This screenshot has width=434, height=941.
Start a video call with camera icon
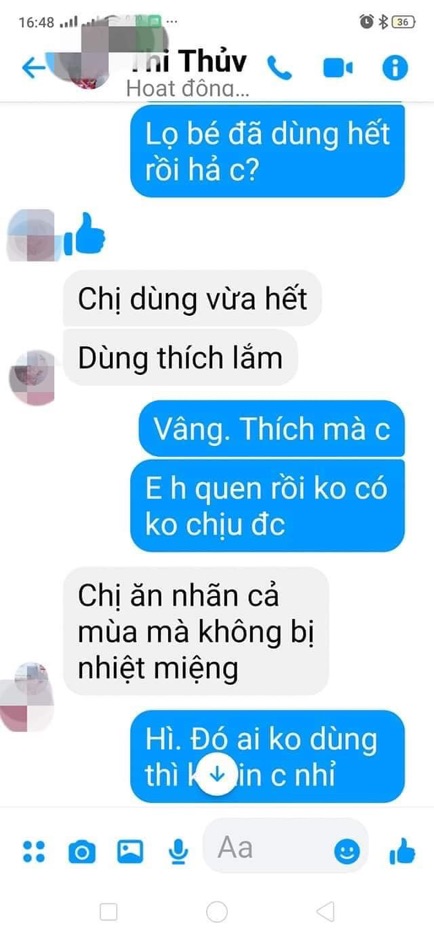click(338, 68)
